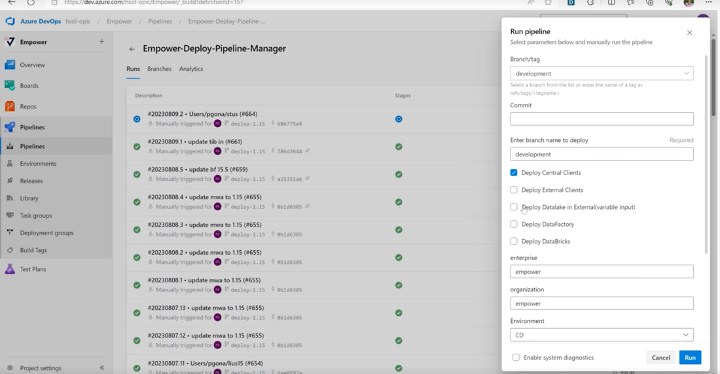Screen dimensions: 720x374
Task: Click the stage status icon for run #20230809.2
Action: 399,119
